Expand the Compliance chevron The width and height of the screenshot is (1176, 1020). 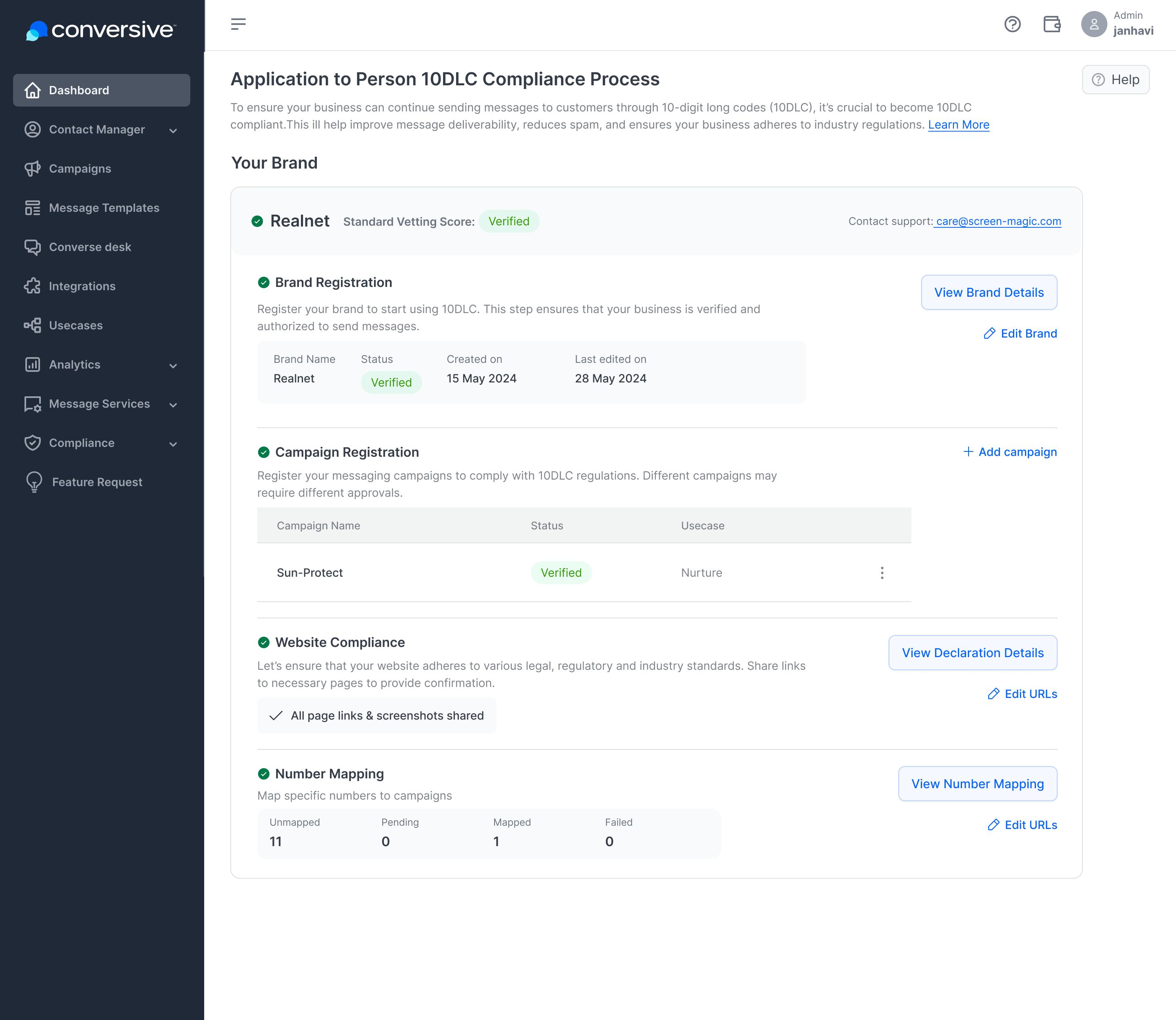click(173, 444)
